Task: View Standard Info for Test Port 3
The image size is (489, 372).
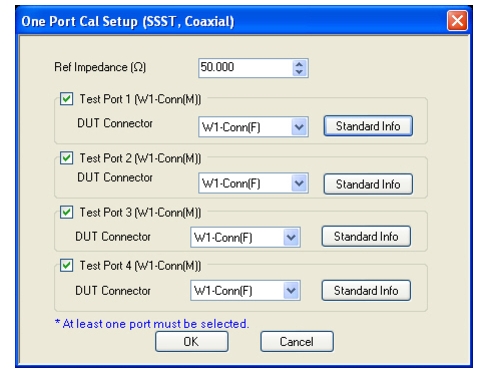Action: (x=366, y=236)
